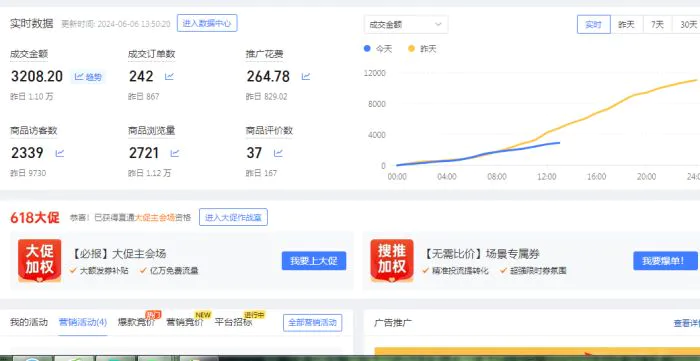Open trend chart icon for 商品访客数
The height and width of the screenshot is (361, 700).
tap(60, 154)
